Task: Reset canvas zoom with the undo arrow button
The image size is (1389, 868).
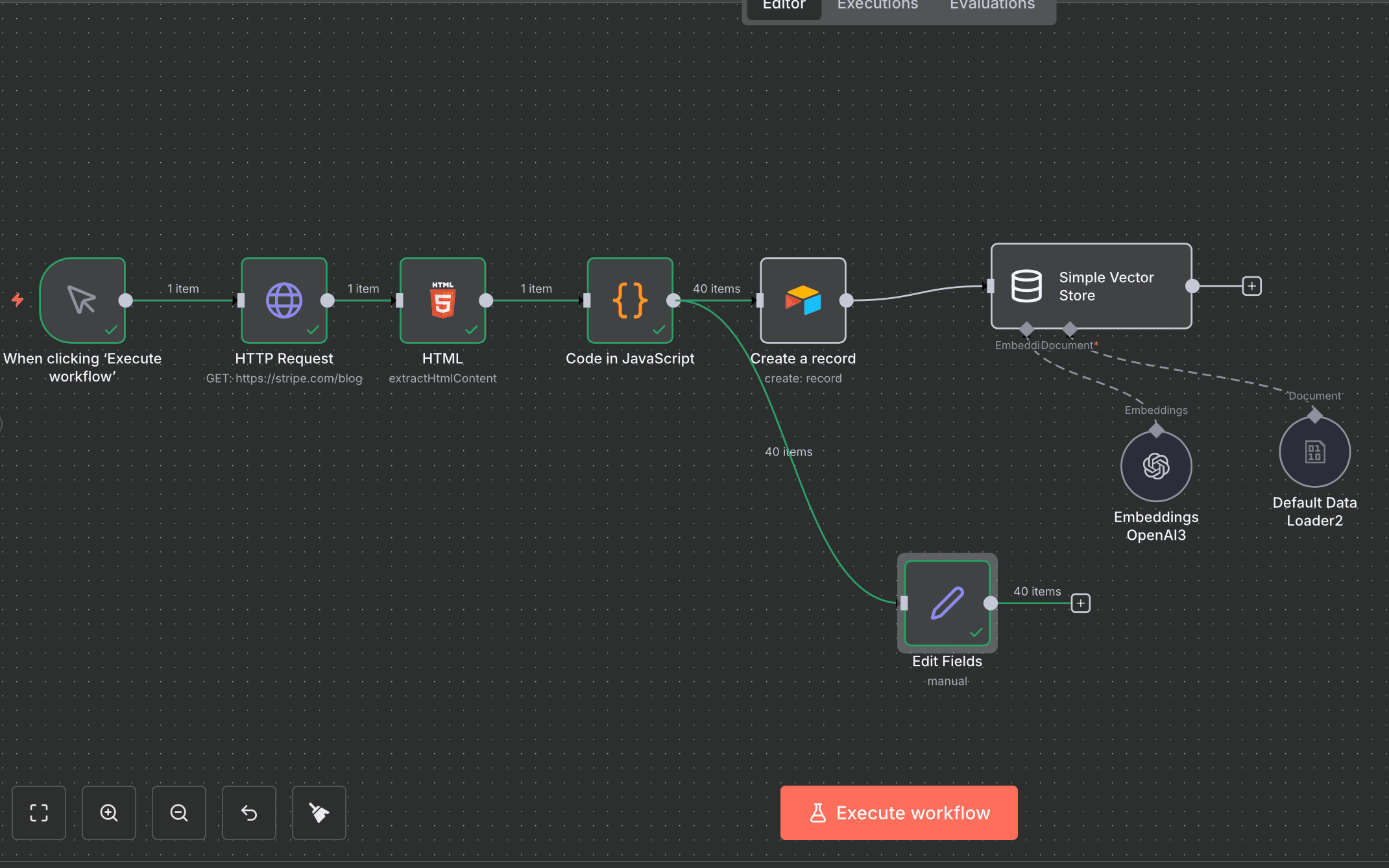Action: pyautogui.click(x=249, y=813)
